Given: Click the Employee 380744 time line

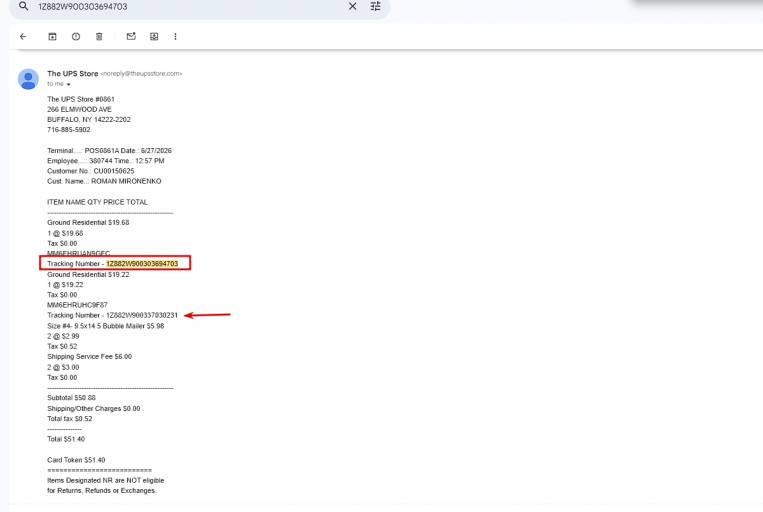Looking at the screenshot, I should (106, 161).
